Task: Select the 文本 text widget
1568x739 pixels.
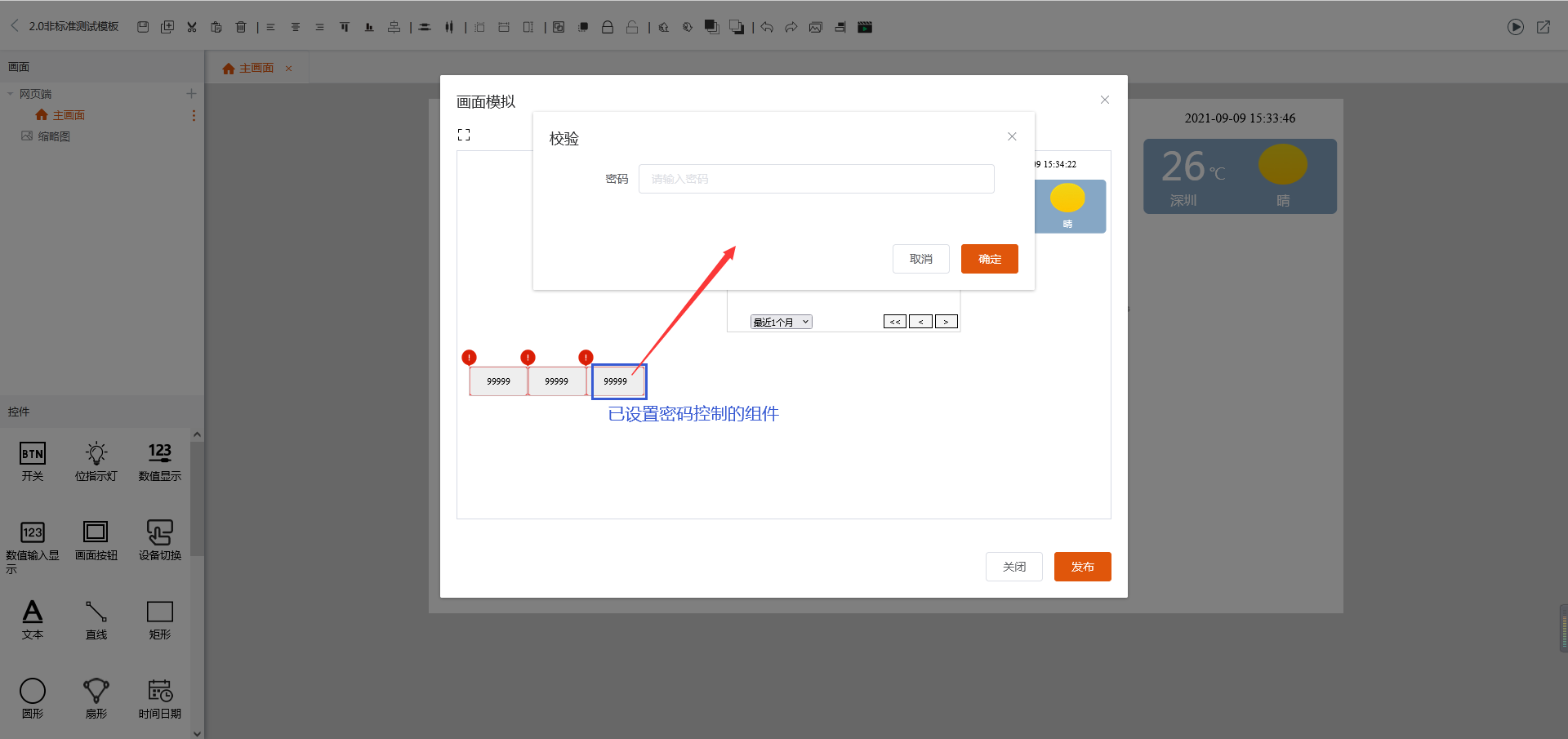Action: pyautogui.click(x=33, y=620)
